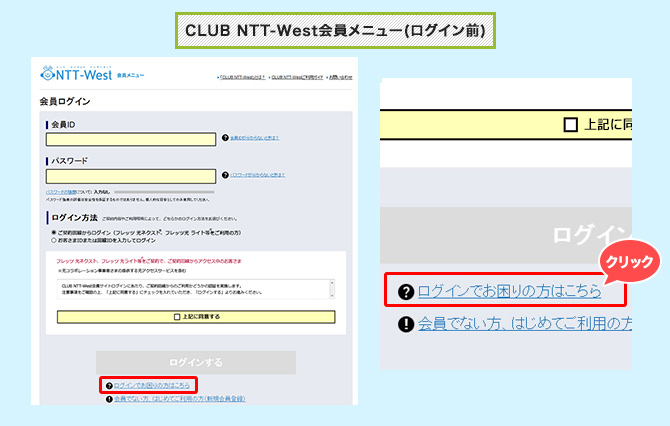Click the CLUB NTT-West会員メニュー(ログイン前) title
Screen dimensions: 670x426
tap(335, 30)
